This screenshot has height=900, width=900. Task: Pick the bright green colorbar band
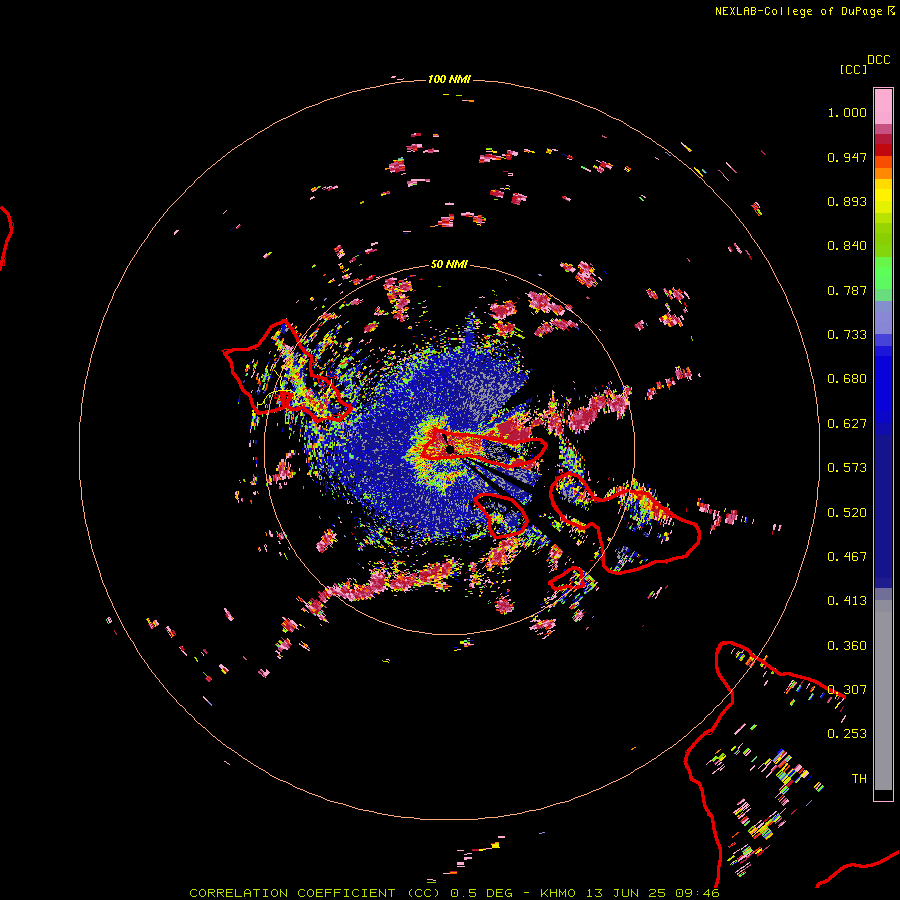coord(883,273)
